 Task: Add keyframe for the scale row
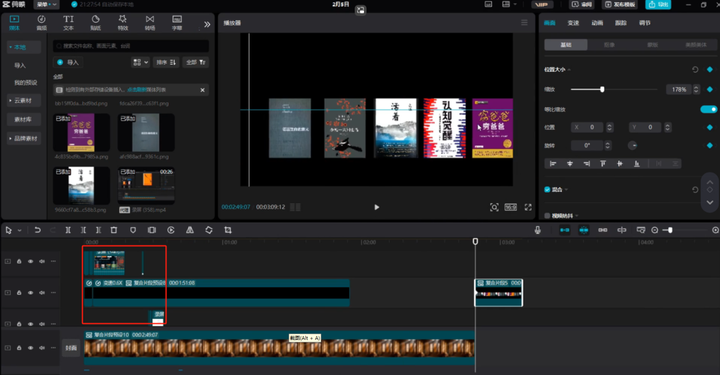(710, 90)
